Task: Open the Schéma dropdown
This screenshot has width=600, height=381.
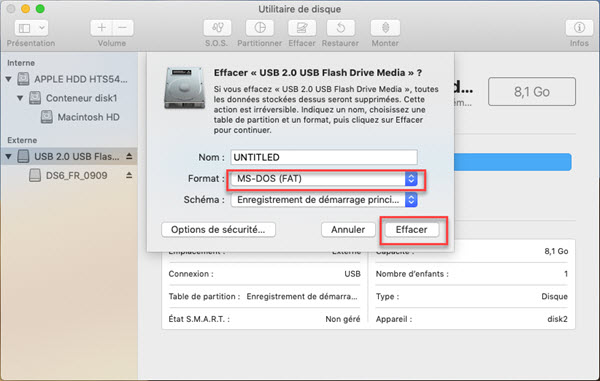Action: pyautogui.click(x=324, y=200)
